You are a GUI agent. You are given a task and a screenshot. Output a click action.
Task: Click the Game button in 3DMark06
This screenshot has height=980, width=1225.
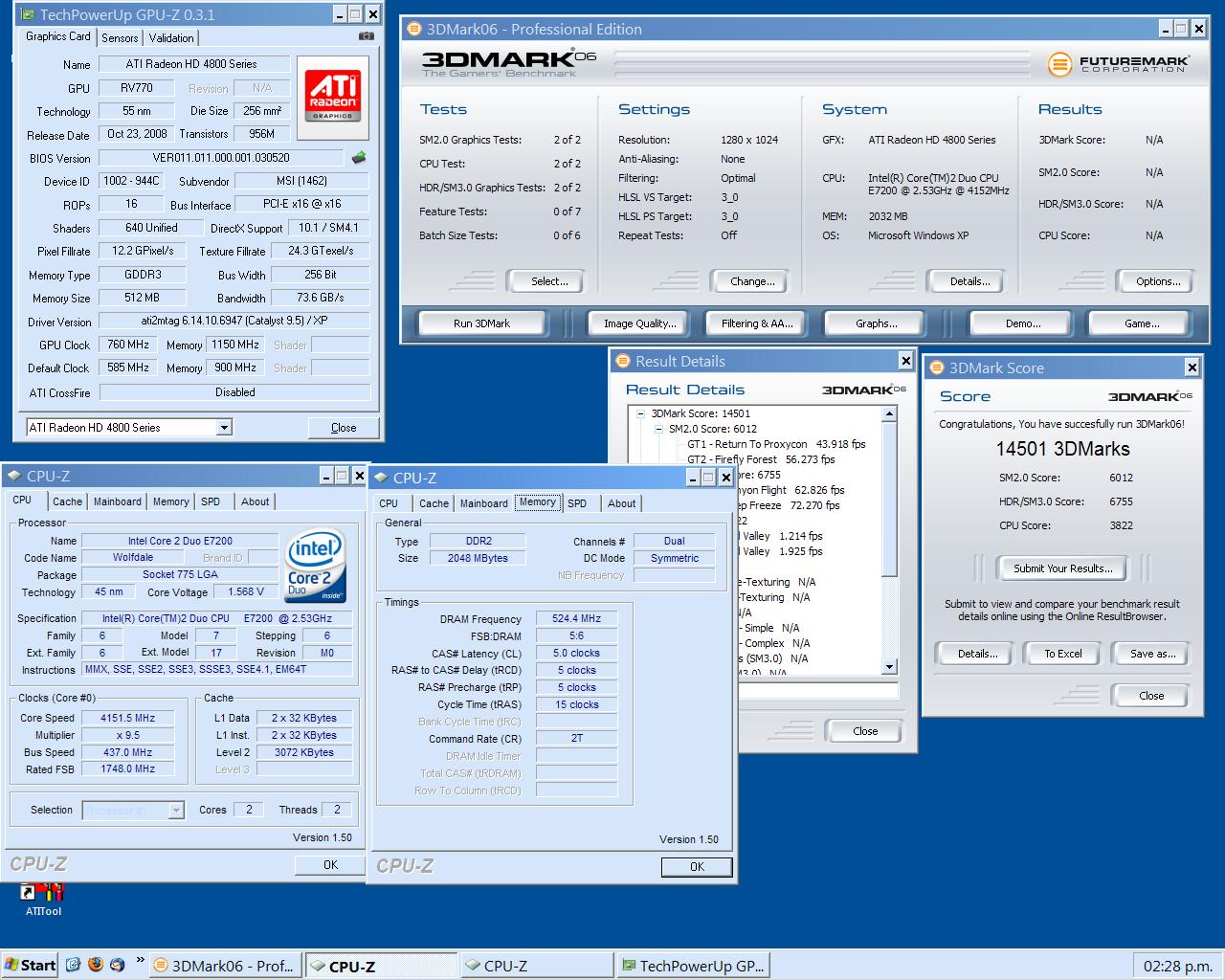click(x=1141, y=323)
